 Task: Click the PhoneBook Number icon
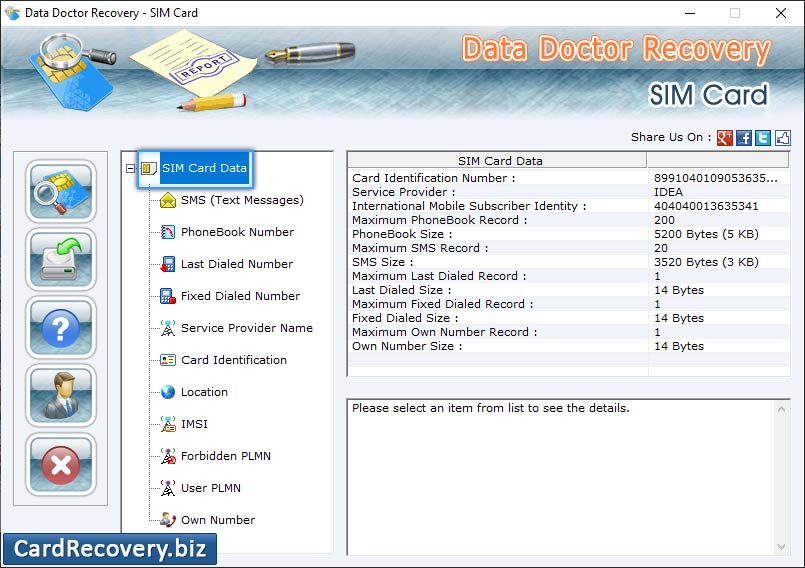click(168, 232)
